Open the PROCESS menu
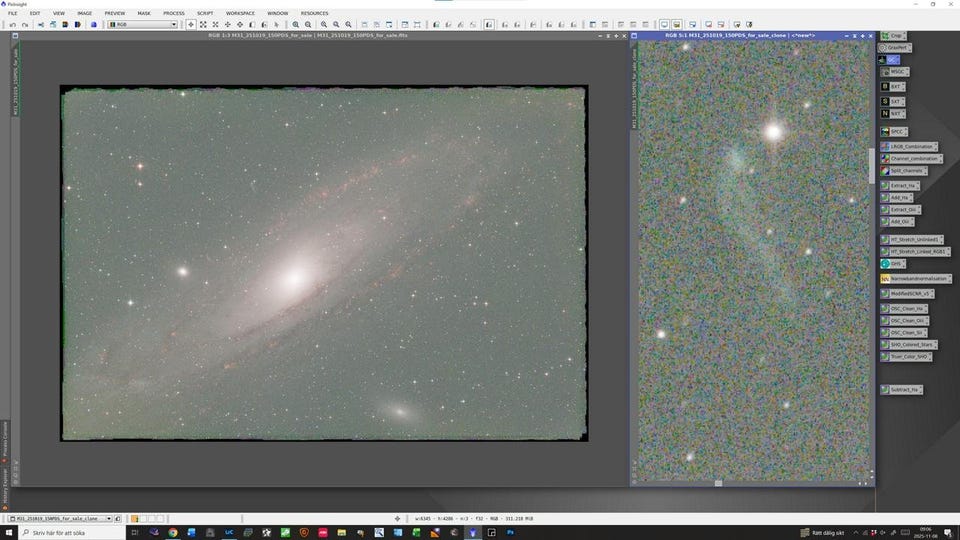960x540 pixels. (173, 13)
